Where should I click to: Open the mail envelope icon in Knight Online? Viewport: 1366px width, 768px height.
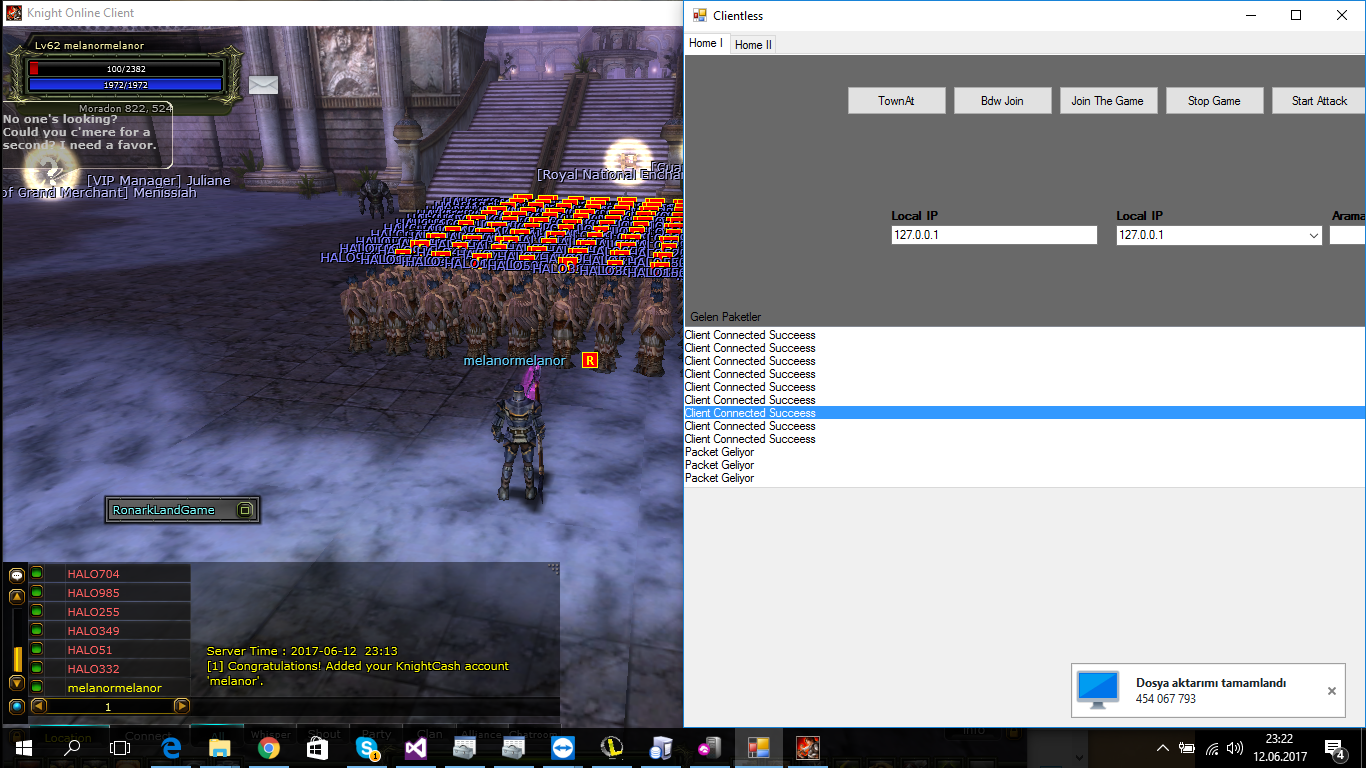[x=263, y=85]
